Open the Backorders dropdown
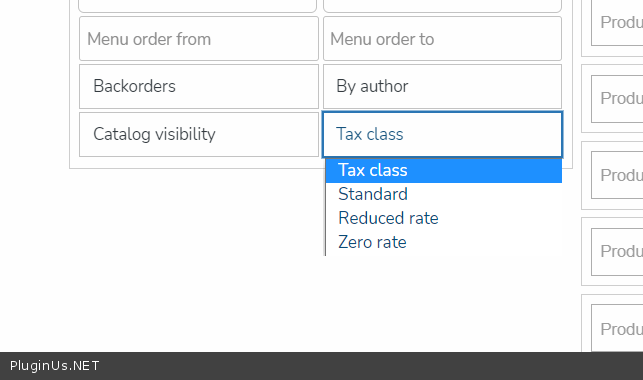643x380 pixels. pos(198,86)
